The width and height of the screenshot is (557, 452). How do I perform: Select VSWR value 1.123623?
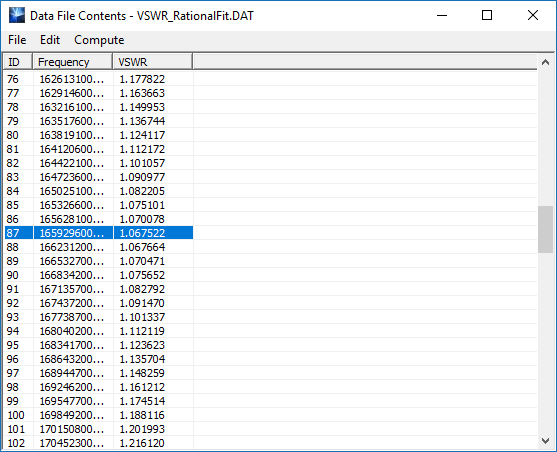pos(142,345)
